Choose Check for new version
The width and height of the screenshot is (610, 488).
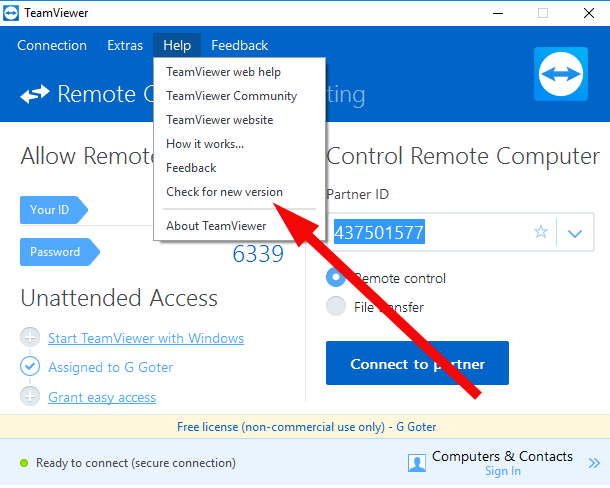239,192
